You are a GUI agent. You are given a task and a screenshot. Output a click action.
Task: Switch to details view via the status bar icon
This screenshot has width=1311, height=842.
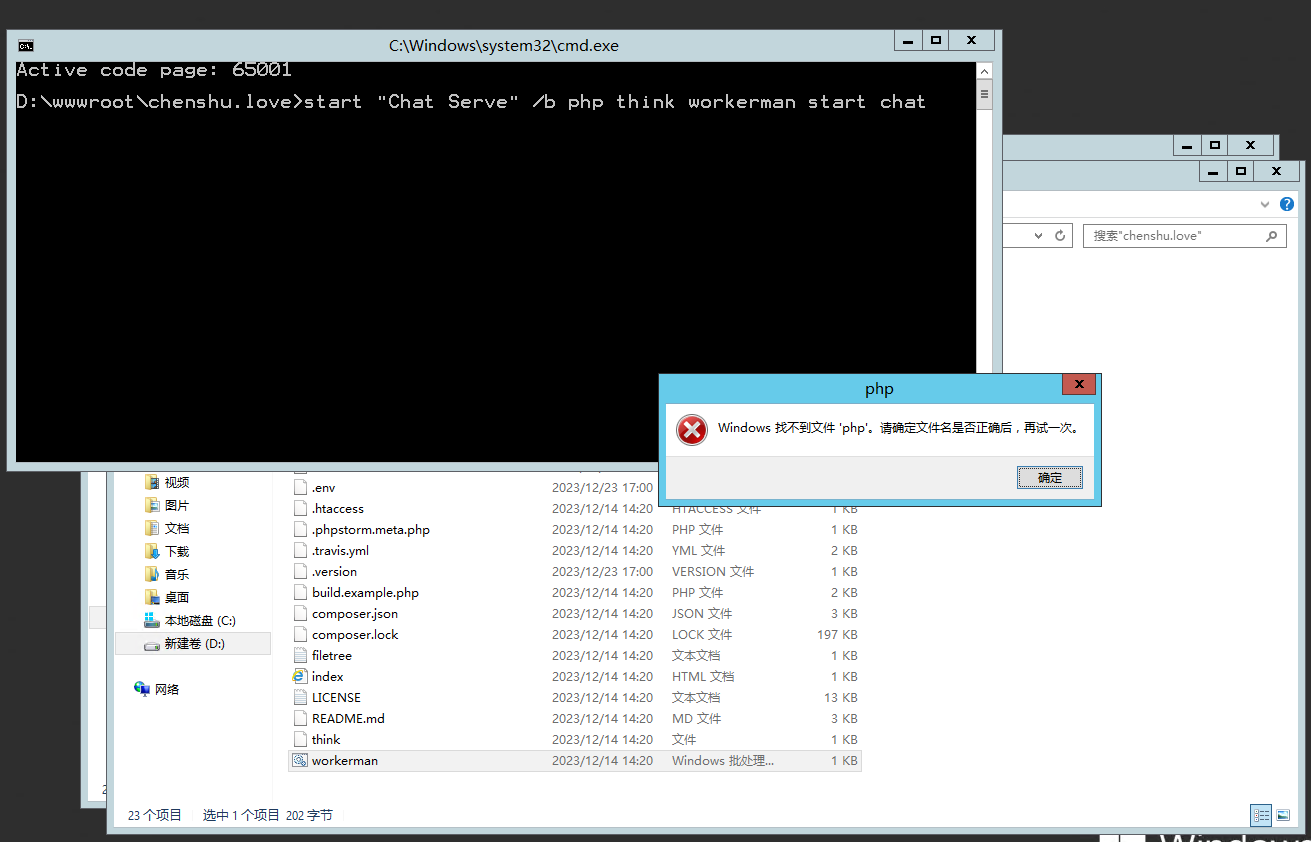(x=1261, y=815)
